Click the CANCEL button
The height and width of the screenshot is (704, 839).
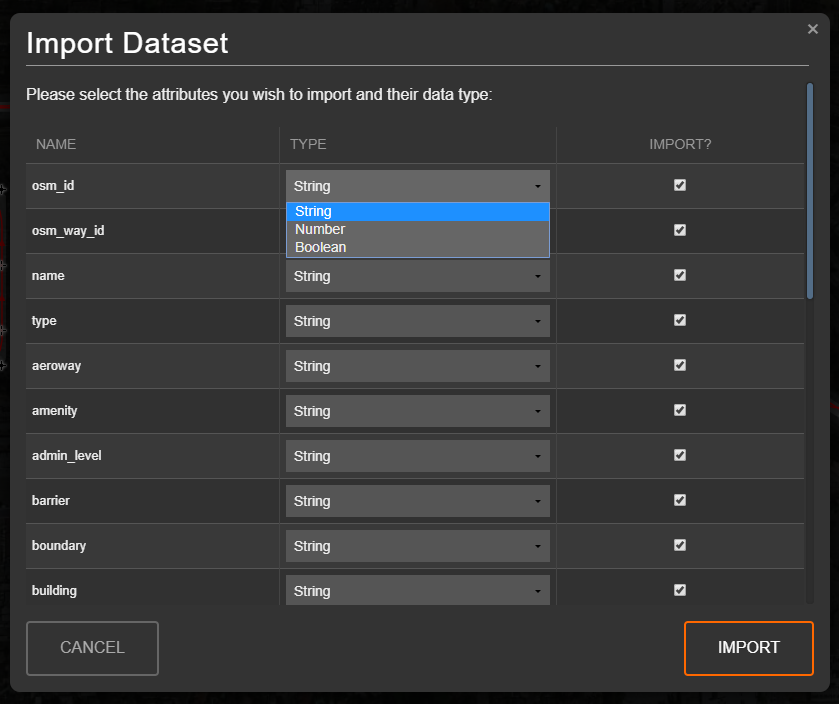[x=92, y=648]
